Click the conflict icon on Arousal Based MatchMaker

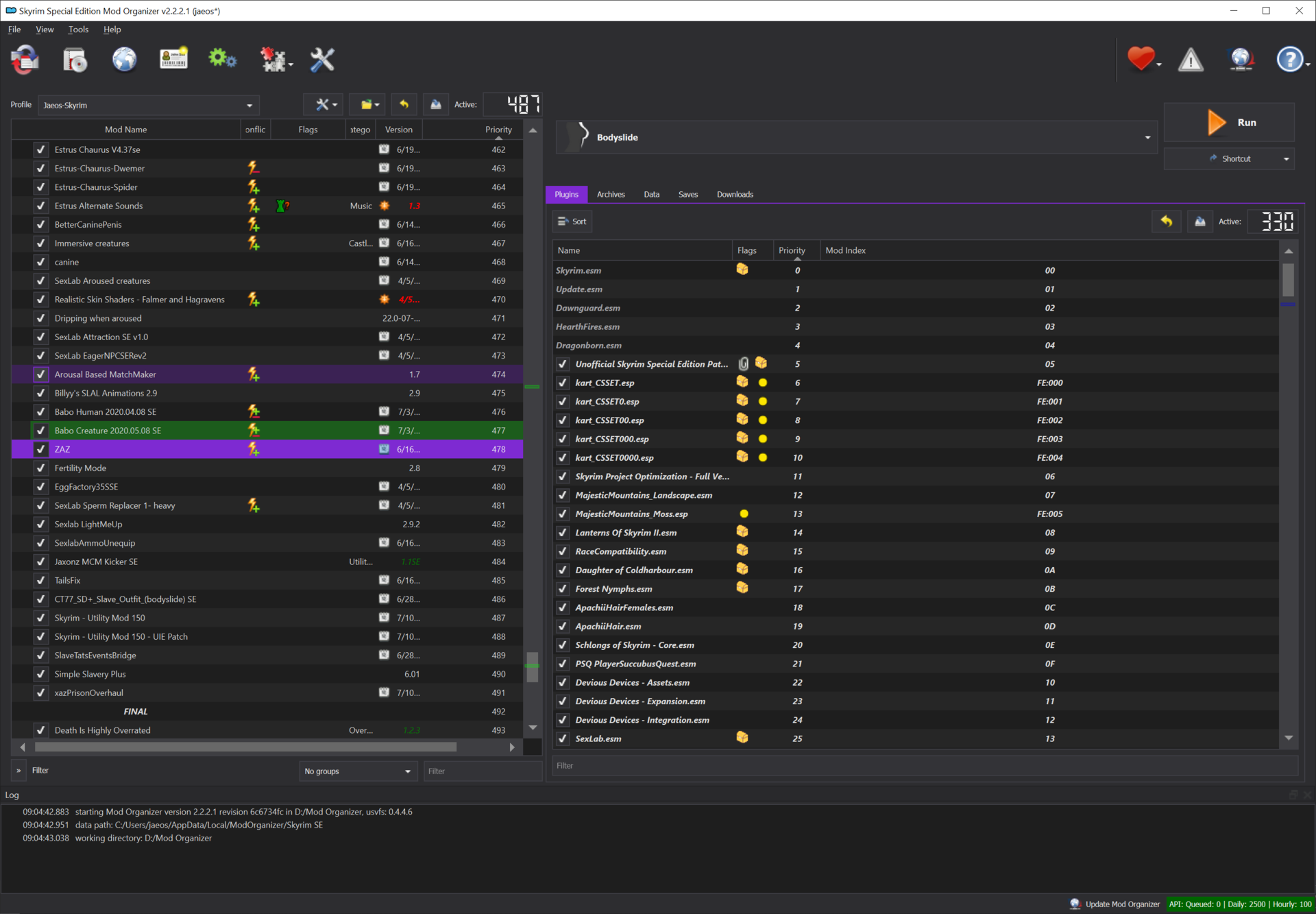click(x=254, y=374)
